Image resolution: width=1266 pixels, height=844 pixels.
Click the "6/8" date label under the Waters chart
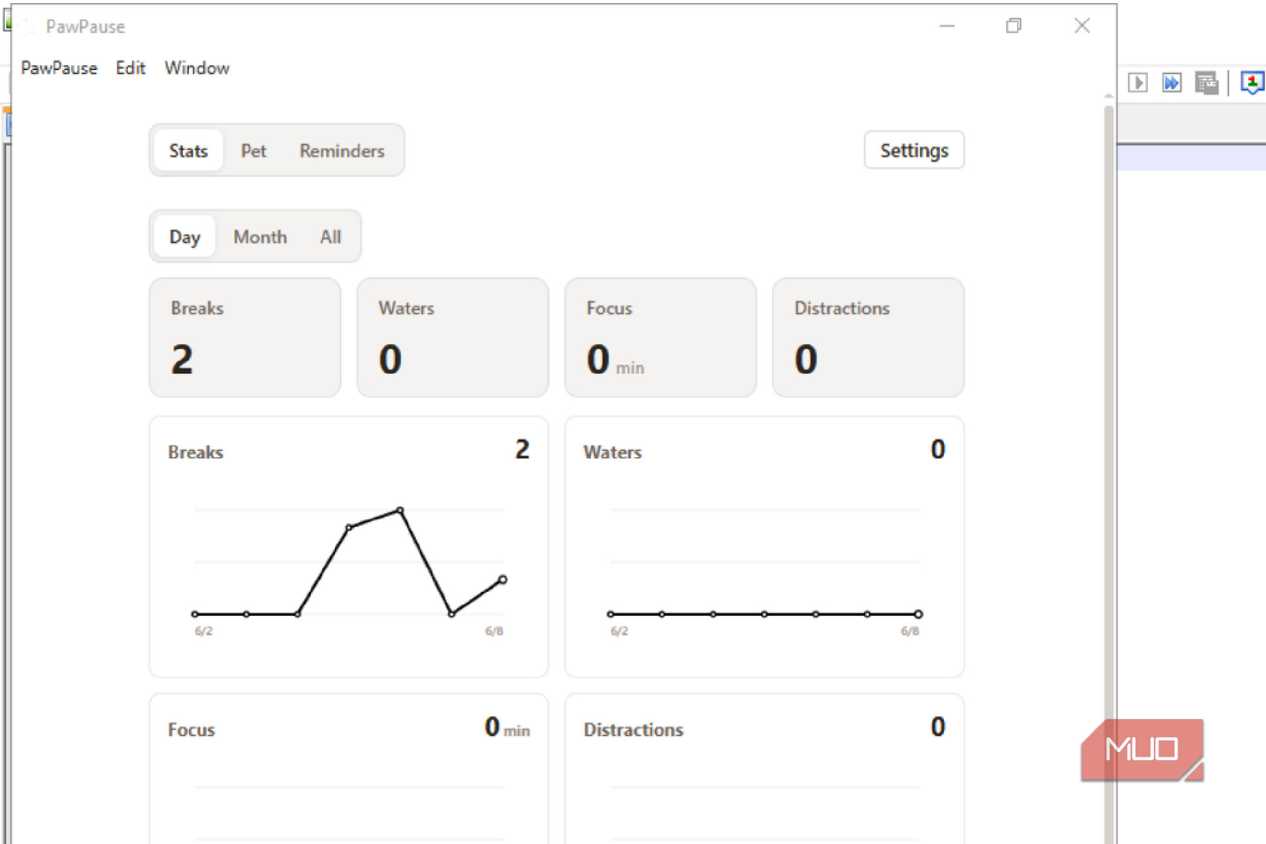point(910,632)
